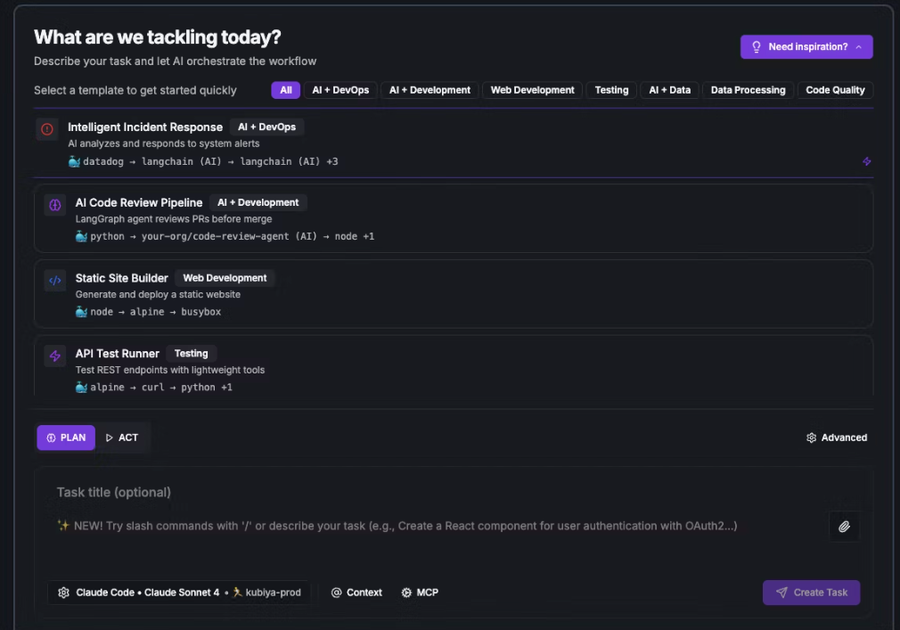Screen dimensions: 900x630
Task: Switch to PLAN mode
Action: point(66,438)
